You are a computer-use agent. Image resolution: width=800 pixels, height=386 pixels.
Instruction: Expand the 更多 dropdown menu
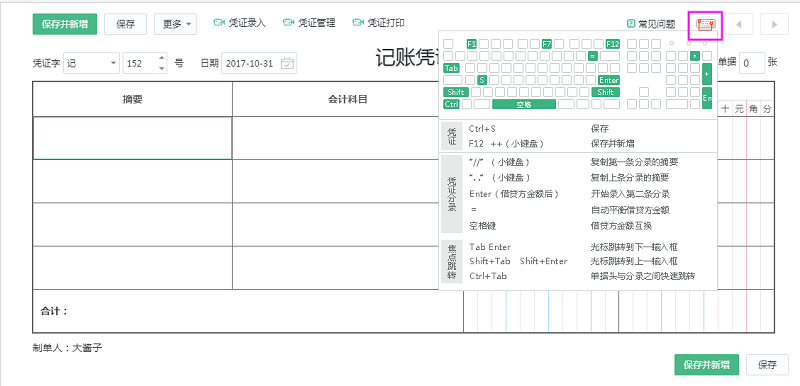click(175, 24)
